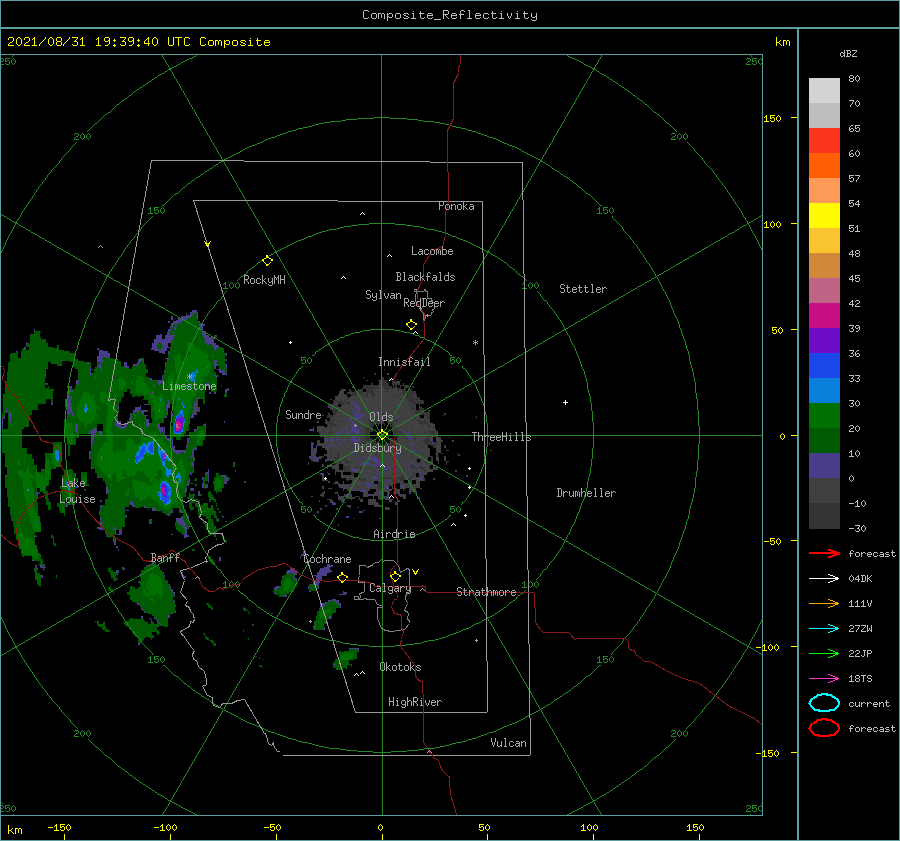Click the Olds town label
This screenshot has width=900, height=841.
[381, 417]
